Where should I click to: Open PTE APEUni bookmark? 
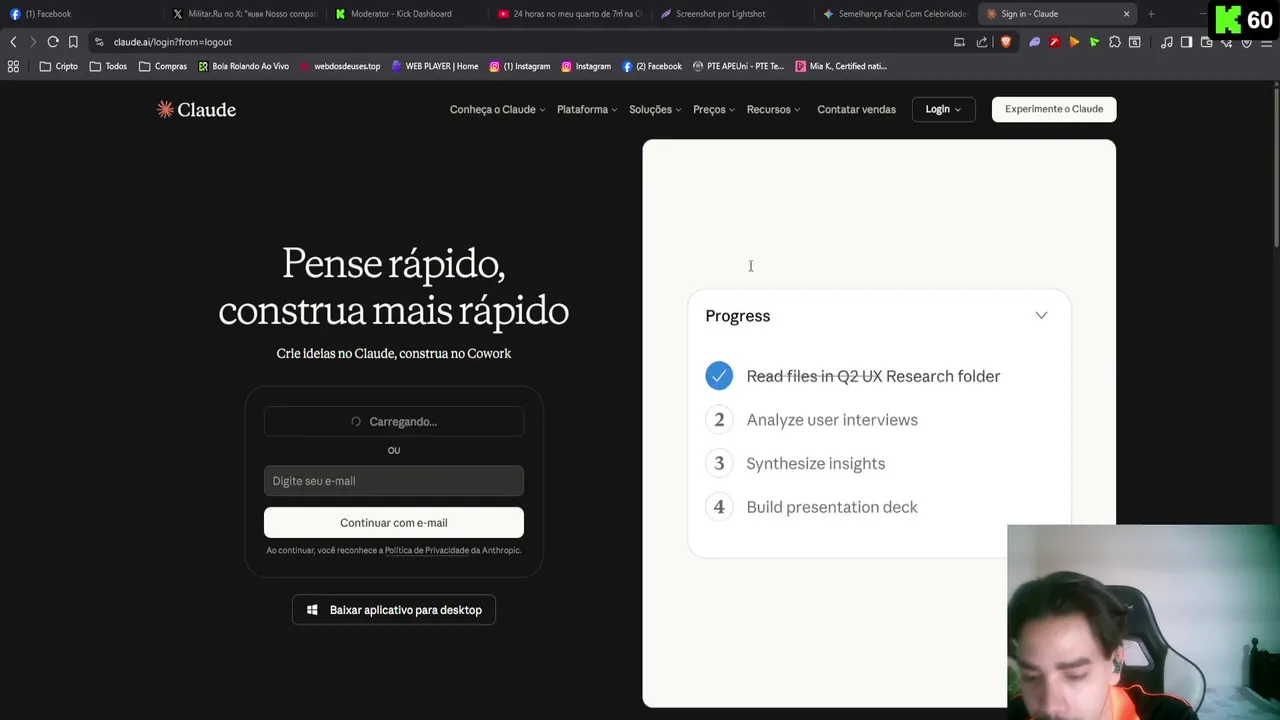coord(739,66)
